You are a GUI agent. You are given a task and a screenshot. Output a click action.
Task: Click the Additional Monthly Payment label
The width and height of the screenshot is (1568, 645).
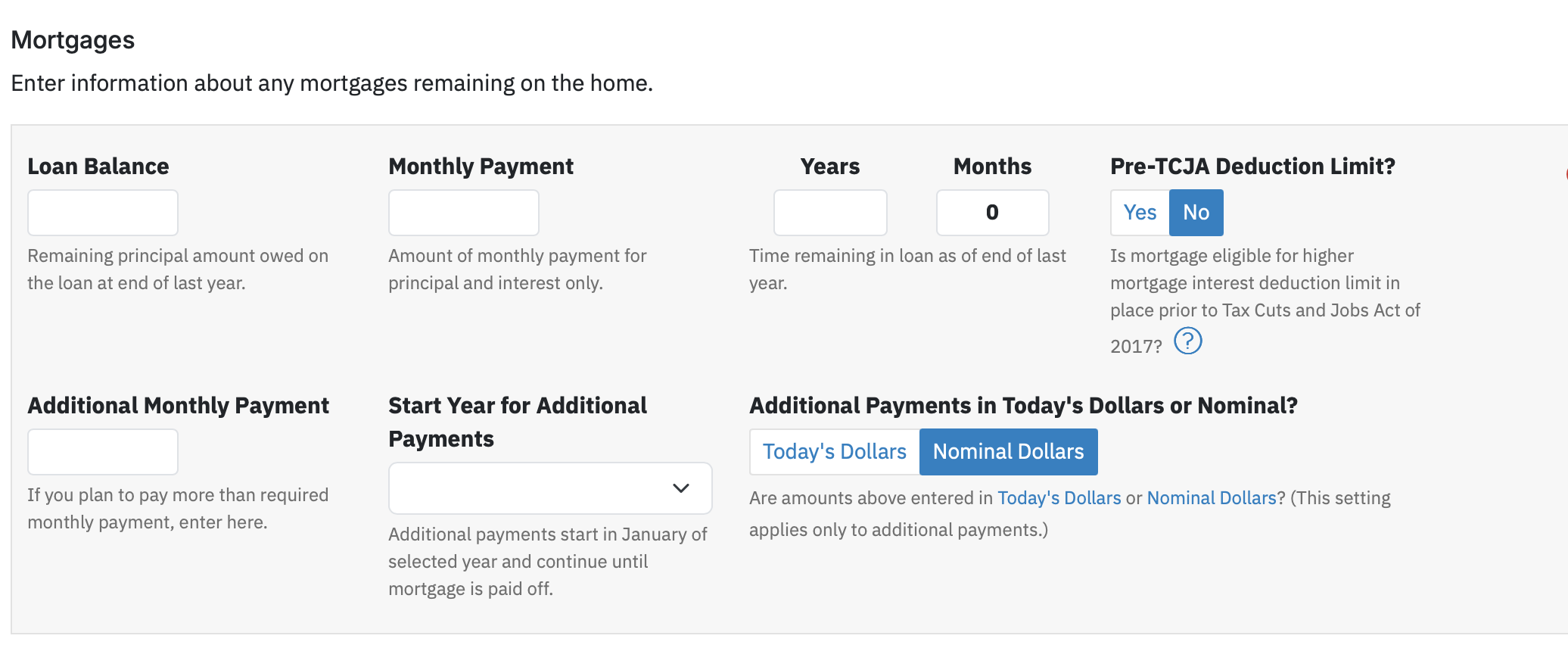(179, 406)
